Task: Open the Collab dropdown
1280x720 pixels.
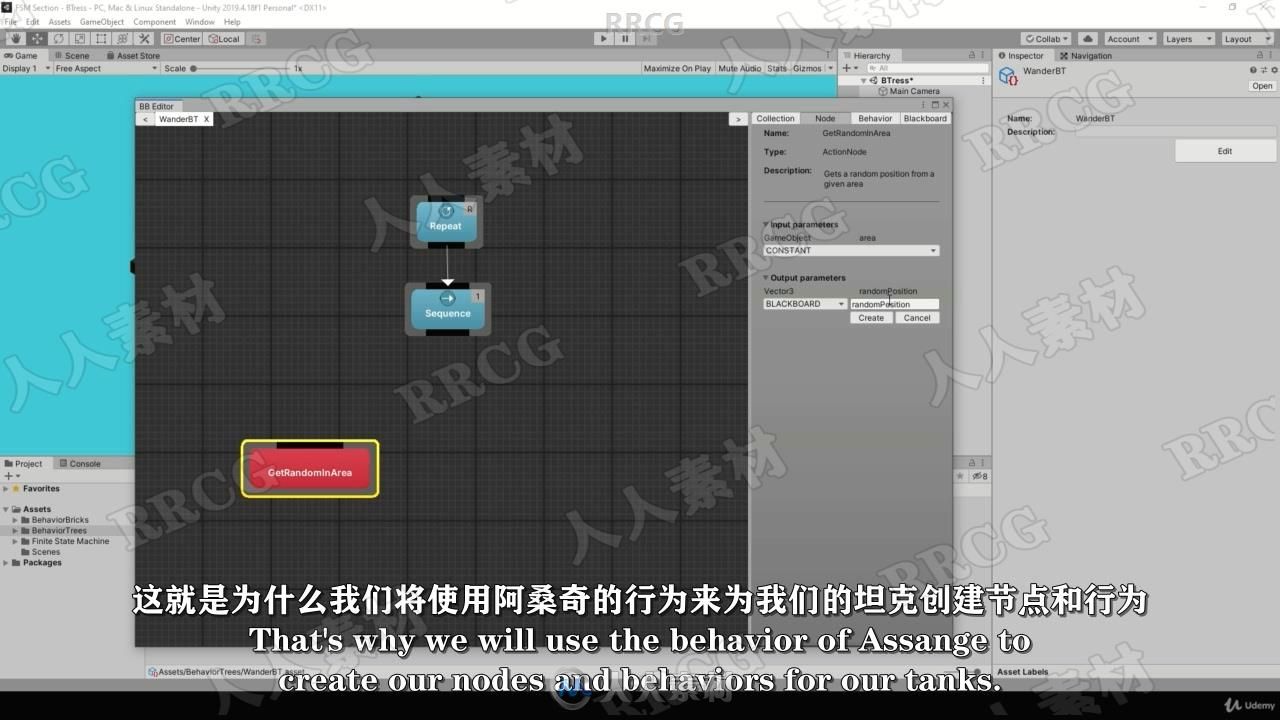Action: point(1046,39)
